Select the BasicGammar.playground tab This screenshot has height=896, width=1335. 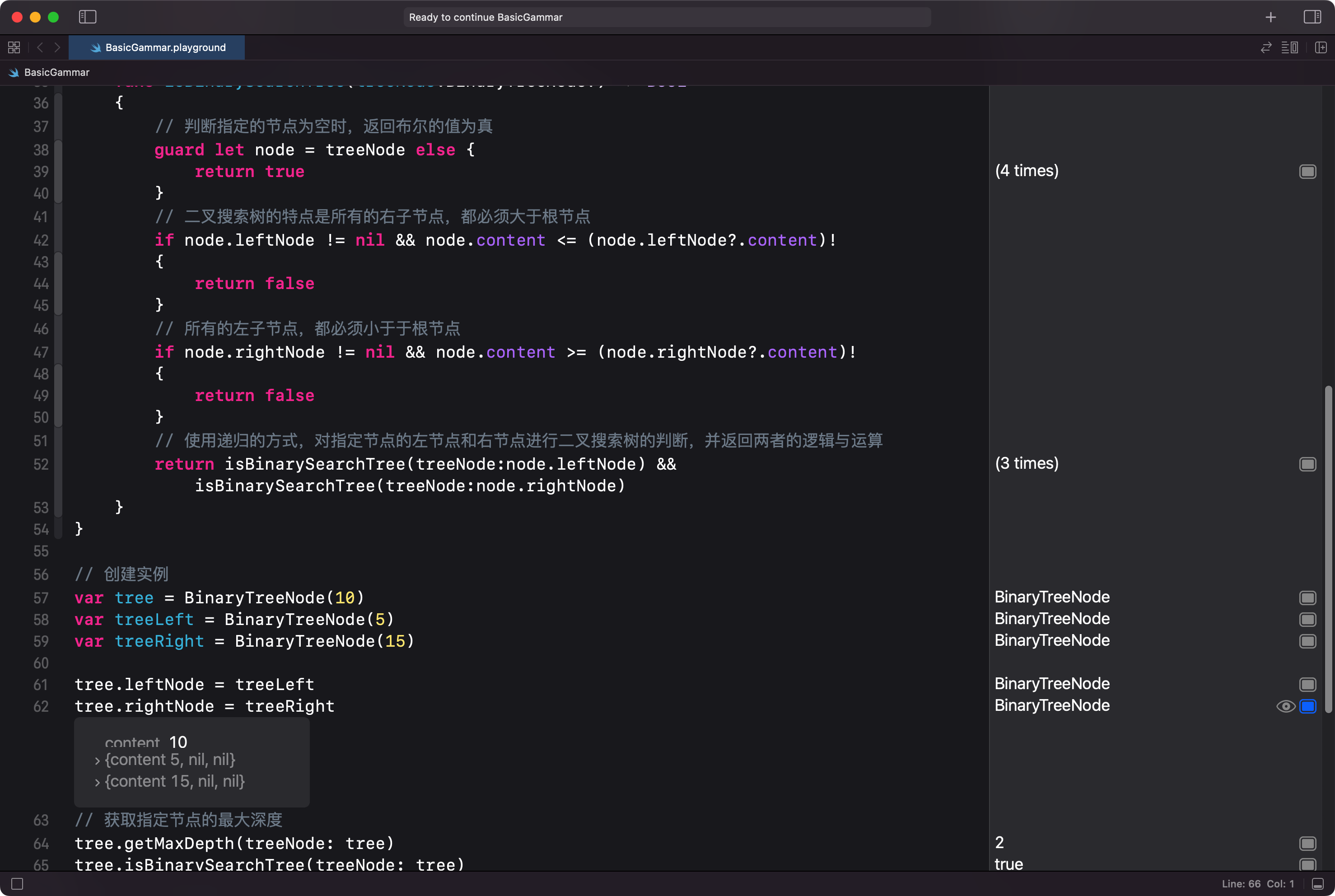(x=157, y=47)
